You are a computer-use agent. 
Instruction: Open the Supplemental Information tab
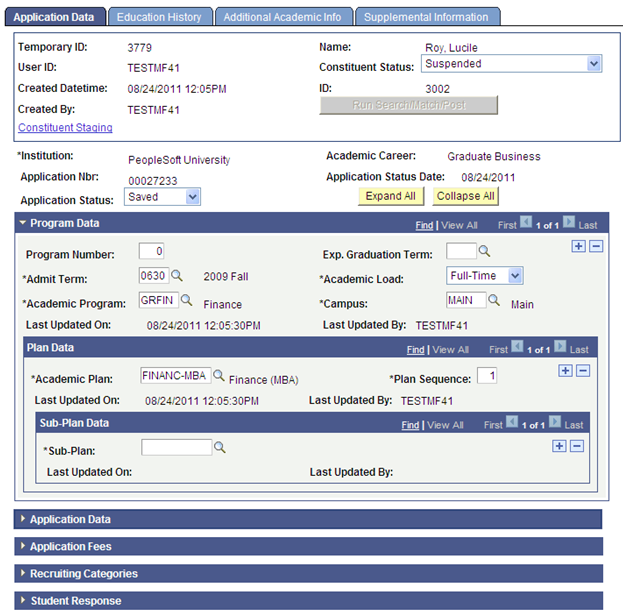[427, 17]
